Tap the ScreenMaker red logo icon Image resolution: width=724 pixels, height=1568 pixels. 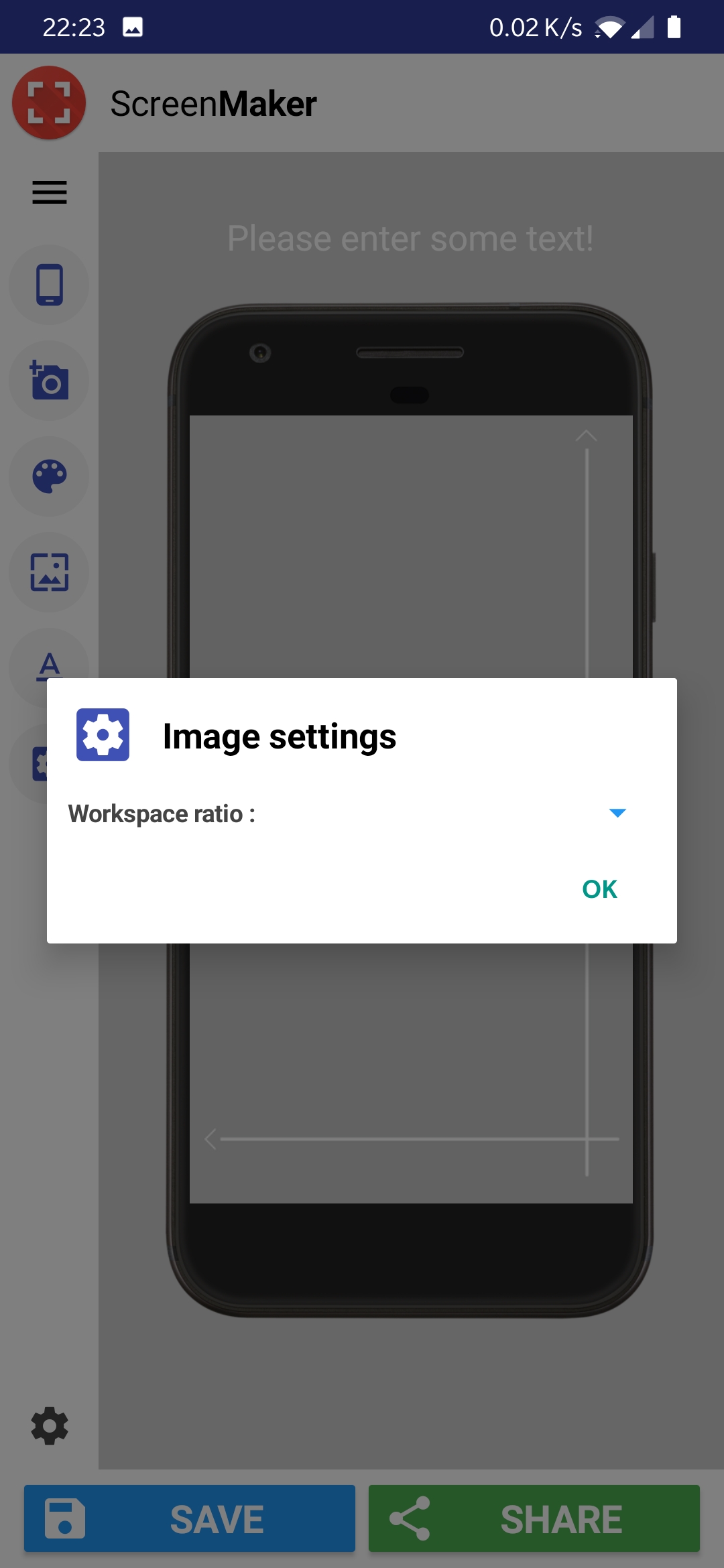(49, 103)
